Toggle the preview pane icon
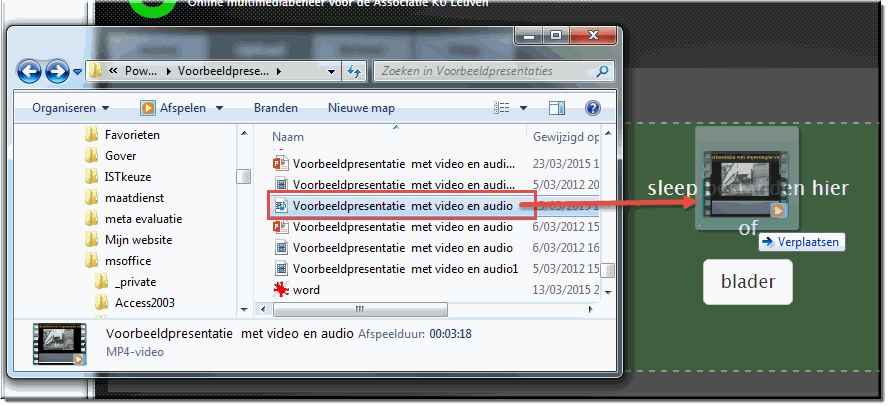This screenshot has height=407, width=889. (557, 108)
